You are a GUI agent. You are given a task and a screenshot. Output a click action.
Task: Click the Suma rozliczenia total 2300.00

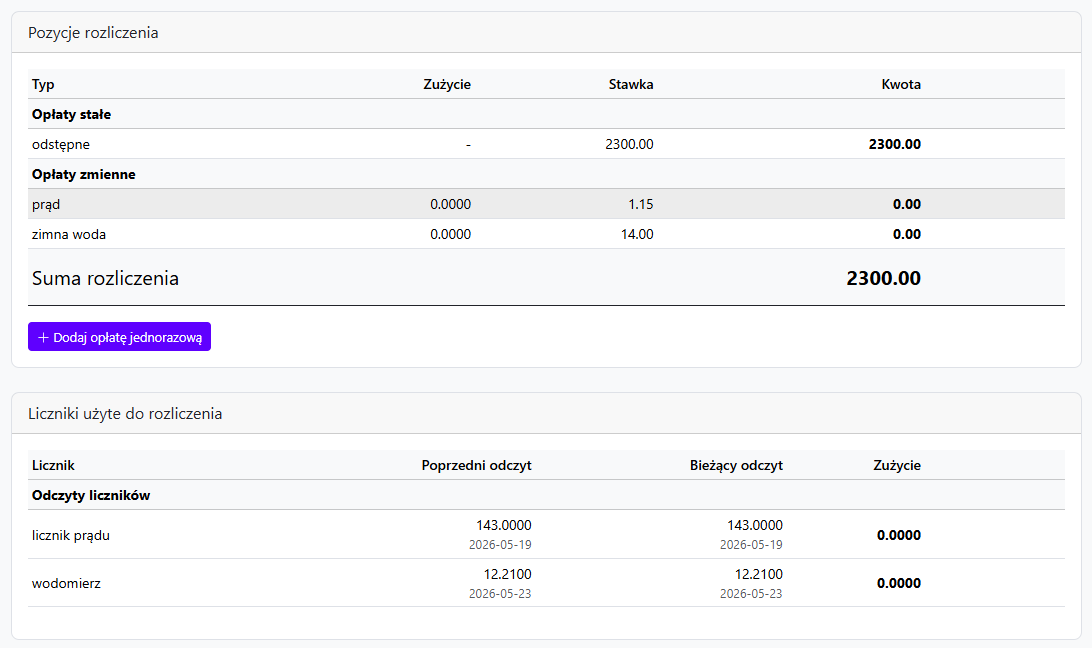[x=883, y=278]
